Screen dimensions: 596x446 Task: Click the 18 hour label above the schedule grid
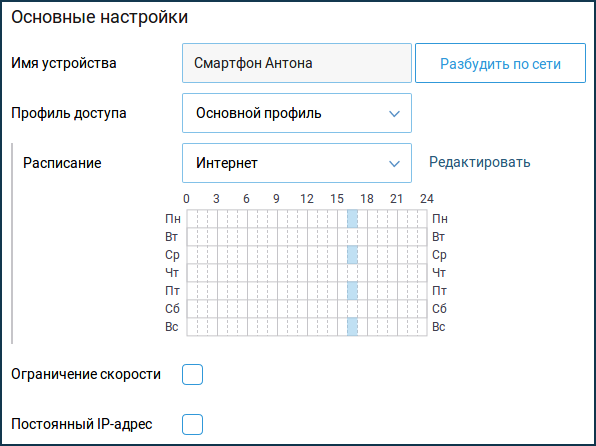click(367, 199)
